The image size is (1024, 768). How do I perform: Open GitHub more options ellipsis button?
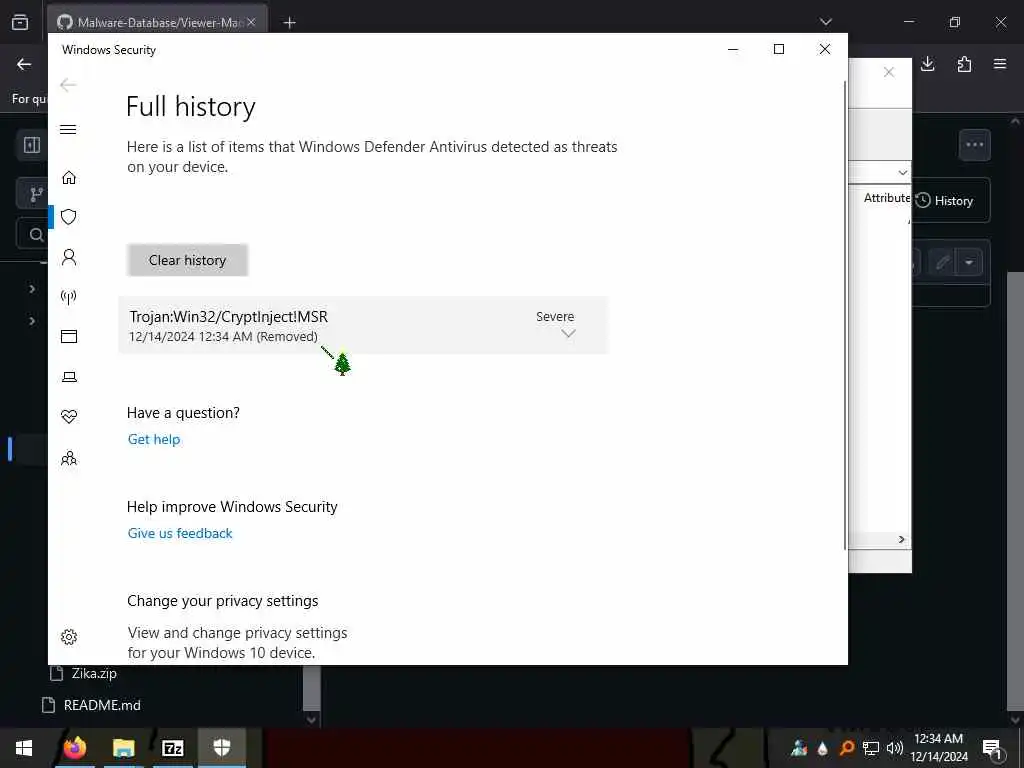click(x=974, y=145)
